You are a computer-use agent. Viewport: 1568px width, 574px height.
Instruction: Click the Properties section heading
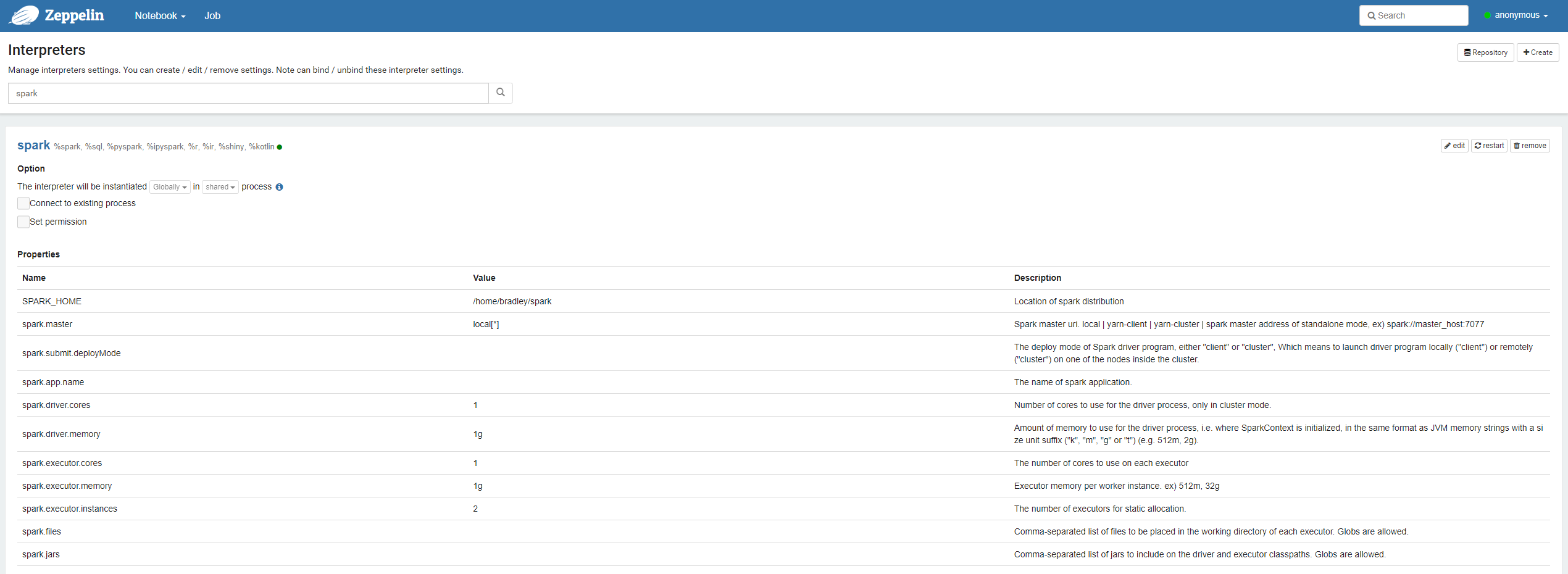(38, 254)
